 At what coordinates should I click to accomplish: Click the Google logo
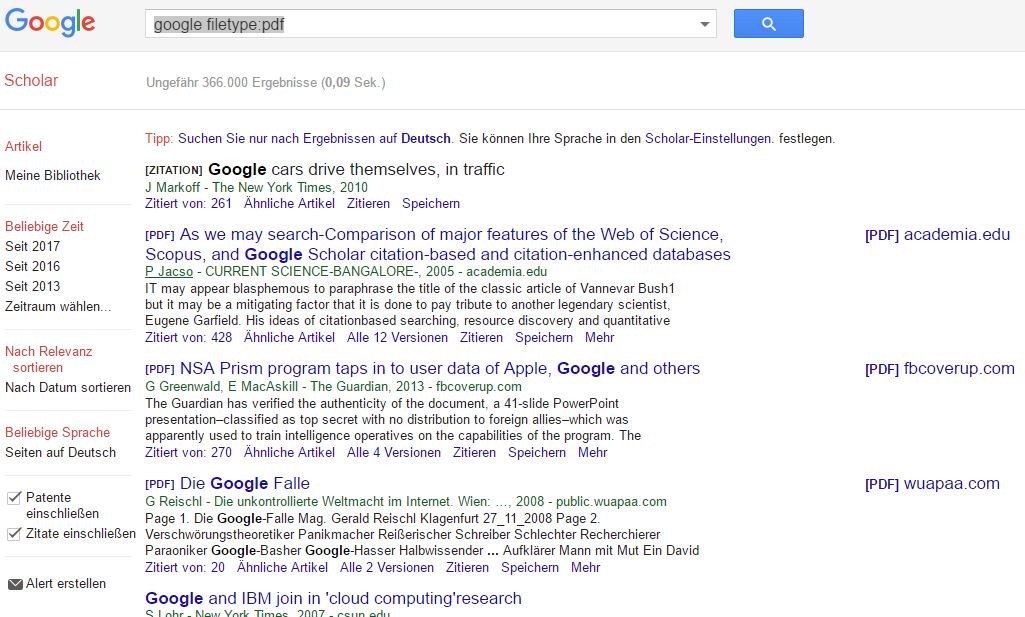(50, 23)
